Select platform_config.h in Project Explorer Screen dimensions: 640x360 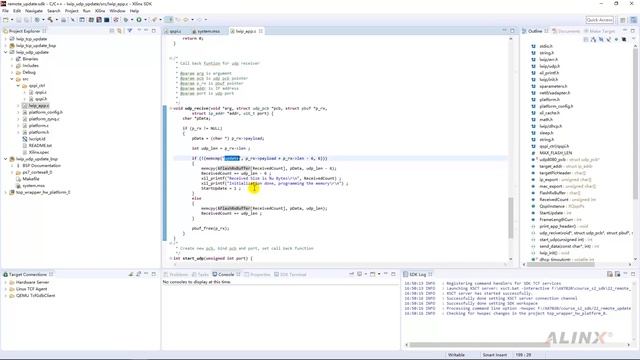pyautogui.click(x=45, y=112)
